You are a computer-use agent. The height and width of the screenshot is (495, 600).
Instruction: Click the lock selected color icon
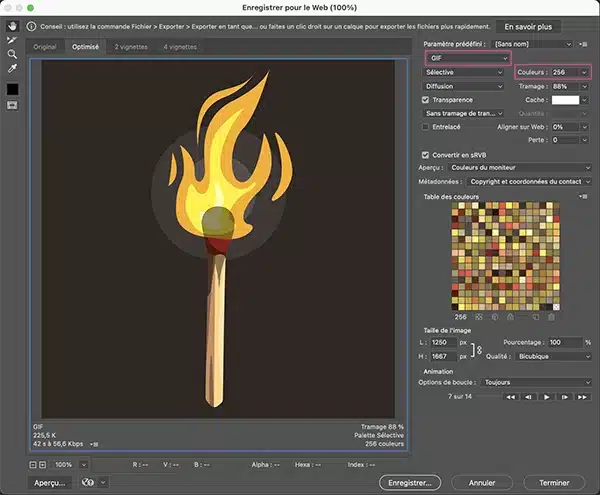510,317
